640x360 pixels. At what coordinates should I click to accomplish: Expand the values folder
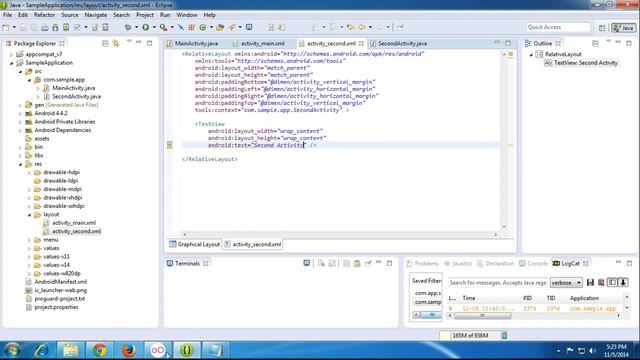[x=29, y=248]
